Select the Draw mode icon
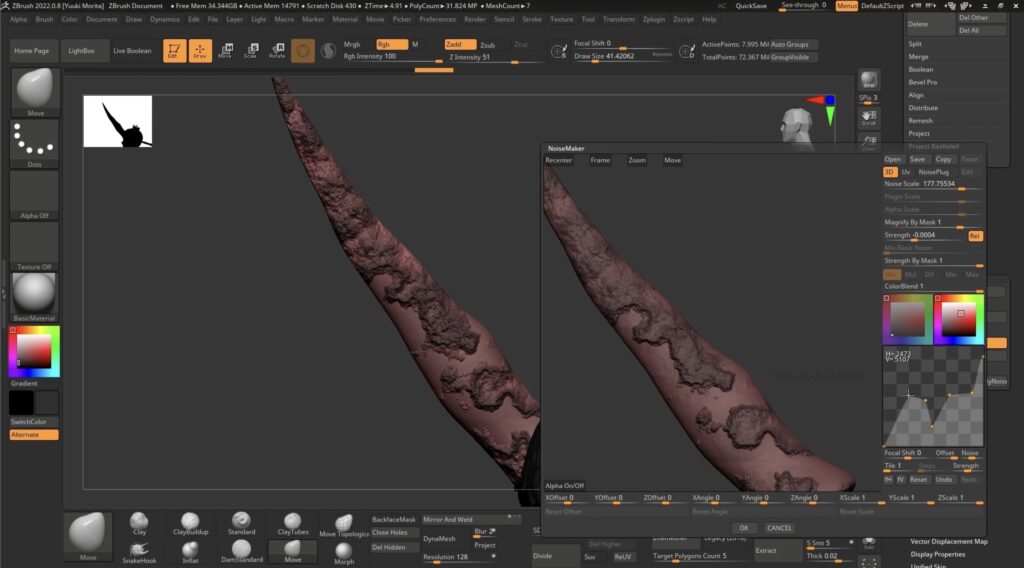Image resolution: width=1024 pixels, height=568 pixels. pos(200,50)
